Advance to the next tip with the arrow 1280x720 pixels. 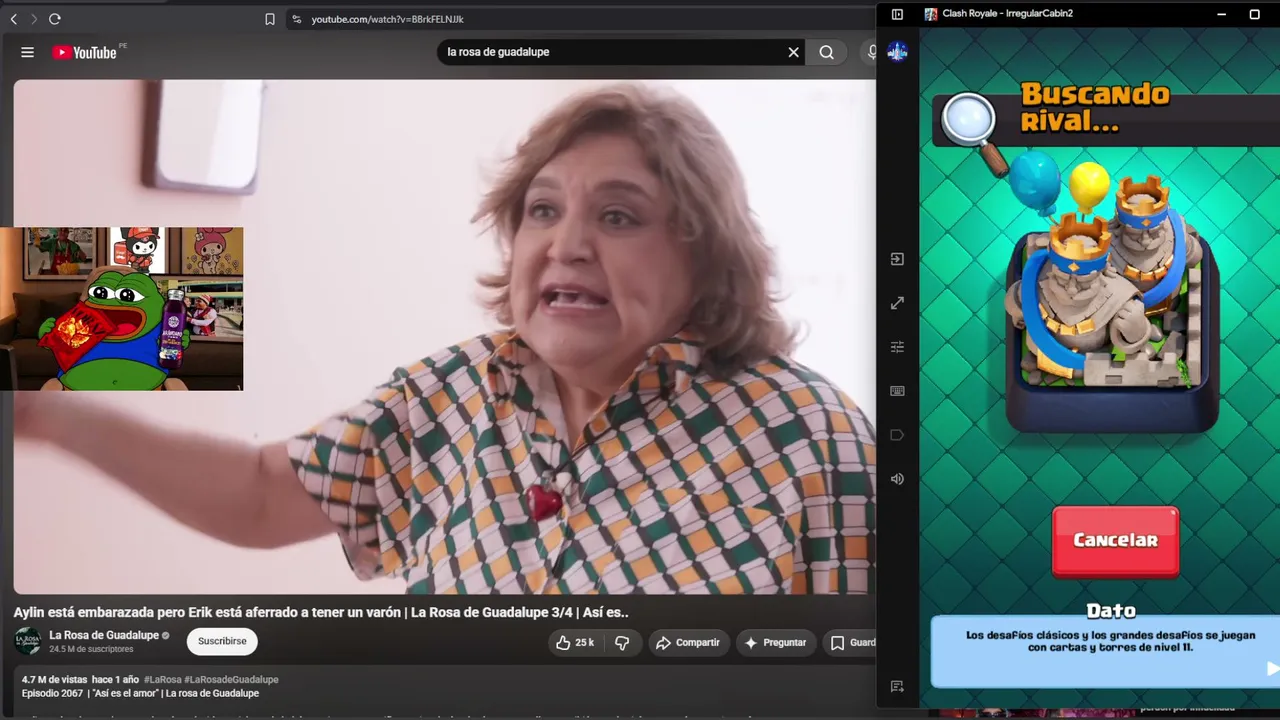pyautogui.click(x=1272, y=668)
